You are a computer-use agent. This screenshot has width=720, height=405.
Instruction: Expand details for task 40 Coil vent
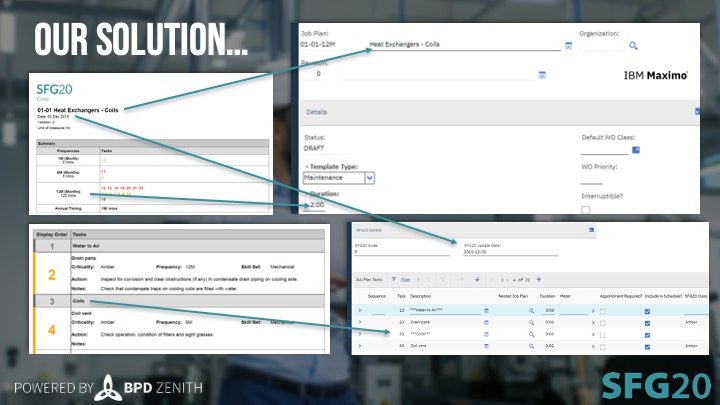click(360, 346)
